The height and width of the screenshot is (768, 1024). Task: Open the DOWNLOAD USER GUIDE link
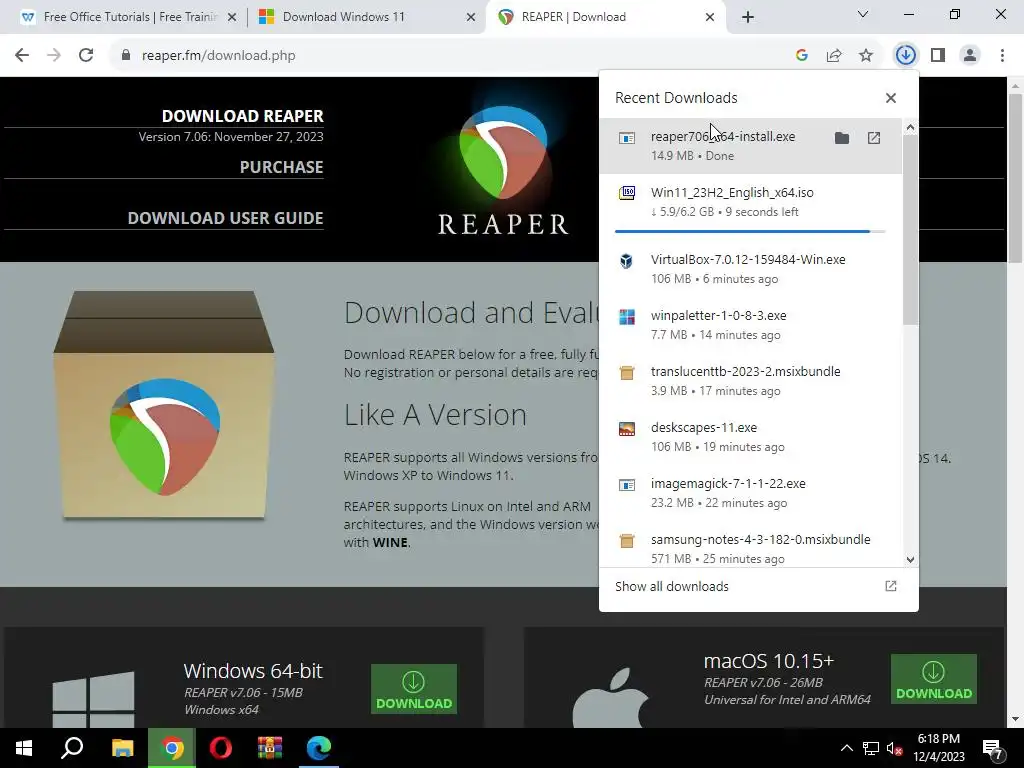(225, 218)
